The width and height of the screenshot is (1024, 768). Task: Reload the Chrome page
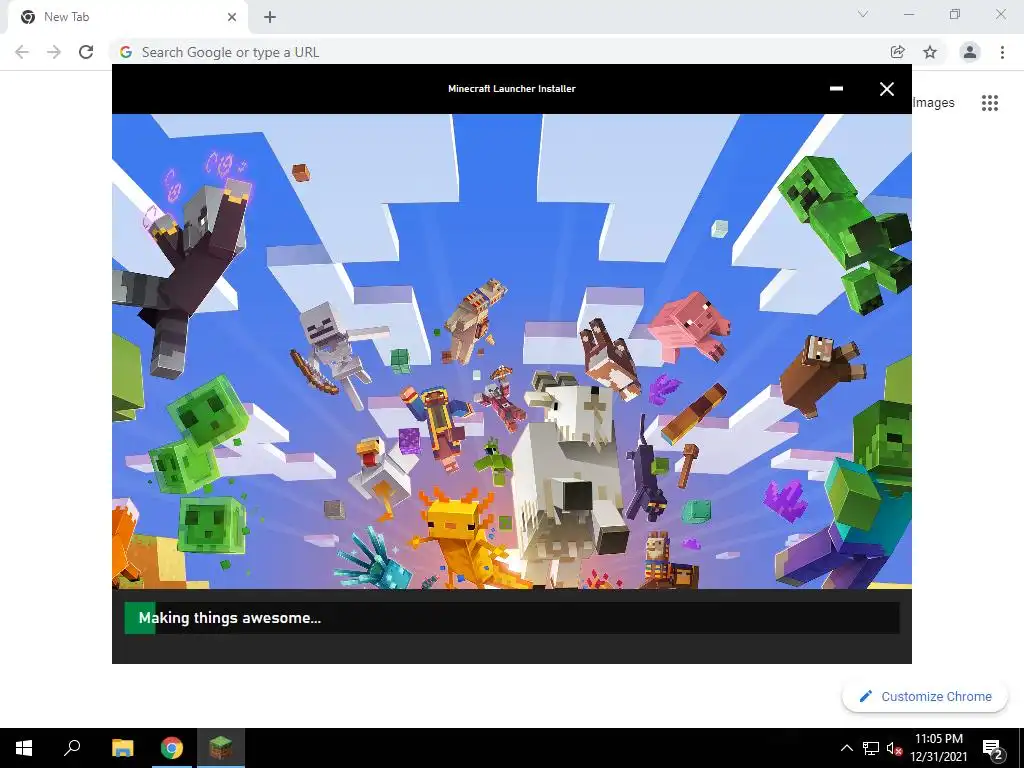[x=86, y=52]
